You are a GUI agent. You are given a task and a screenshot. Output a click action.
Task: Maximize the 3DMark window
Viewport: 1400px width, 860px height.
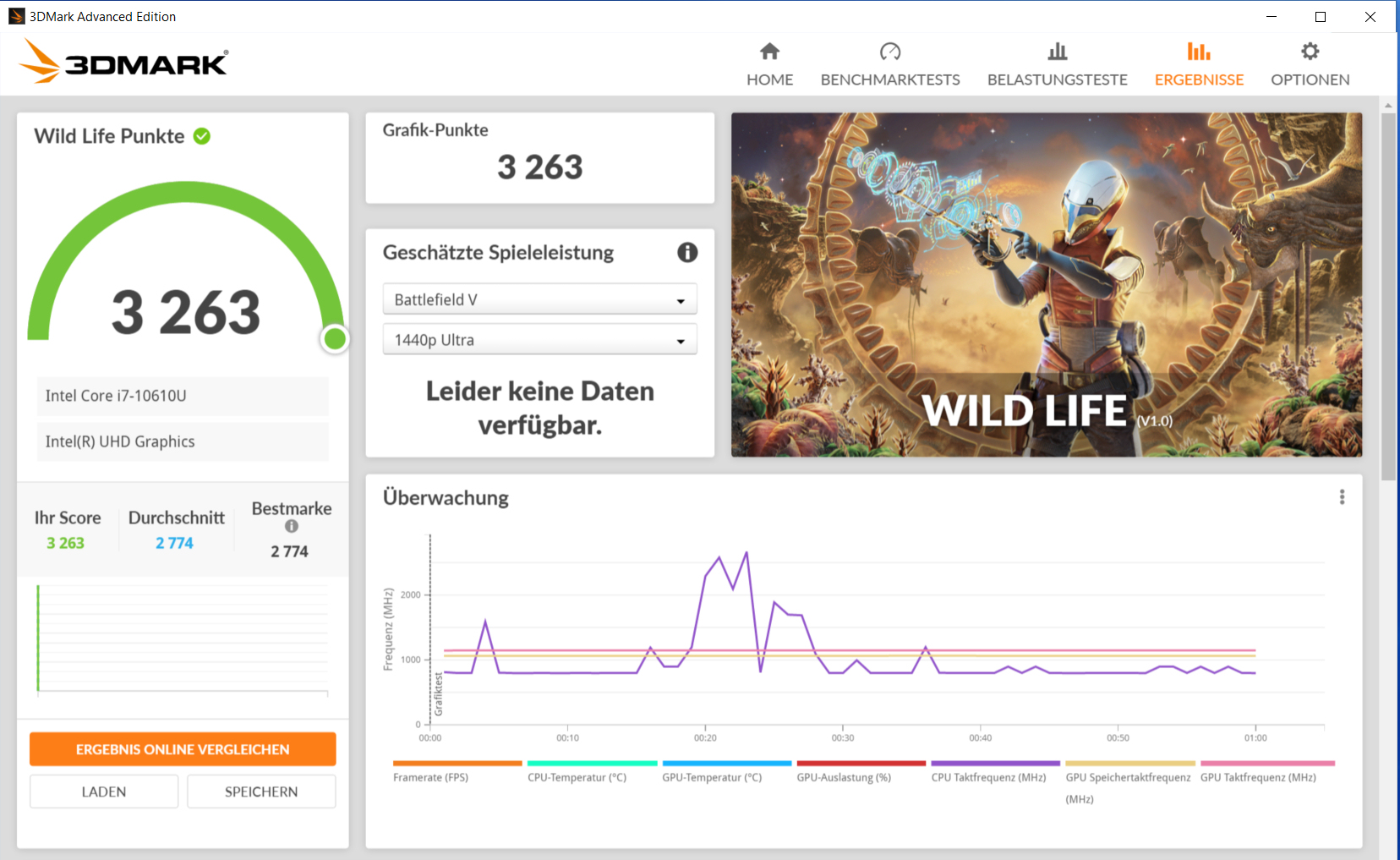coord(1321,16)
